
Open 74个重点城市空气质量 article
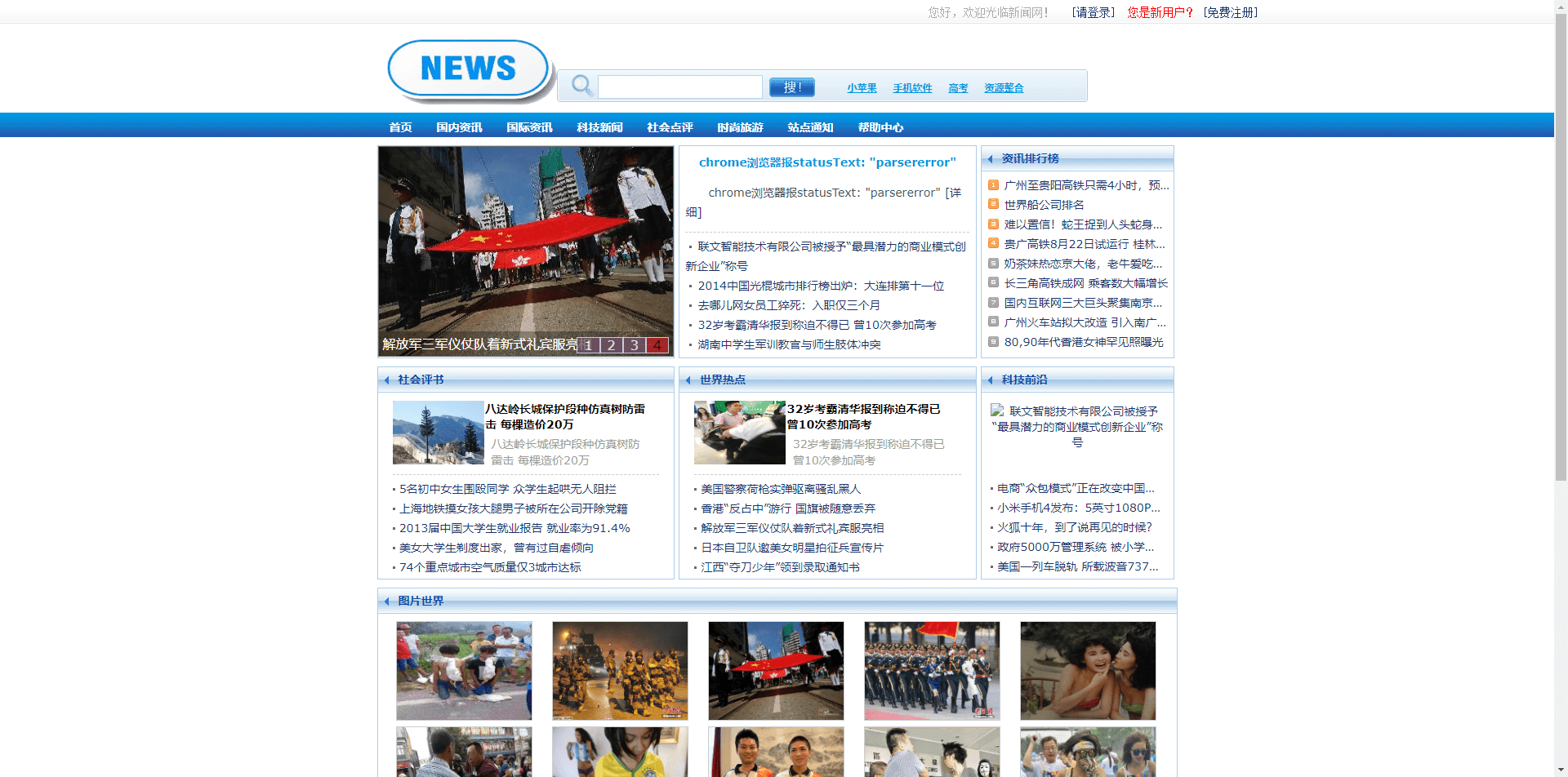coord(490,567)
